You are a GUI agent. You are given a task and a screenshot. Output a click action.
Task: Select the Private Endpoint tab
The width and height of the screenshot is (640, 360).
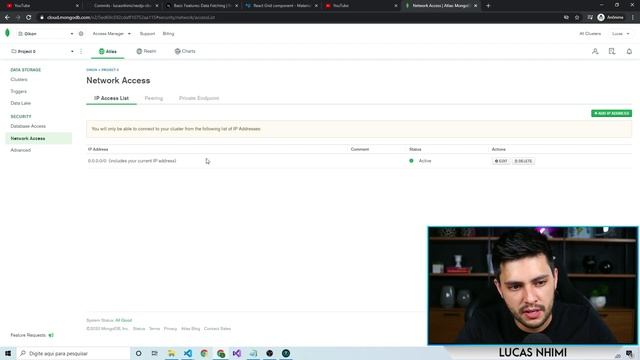pyautogui.click(x=199, y=98)
